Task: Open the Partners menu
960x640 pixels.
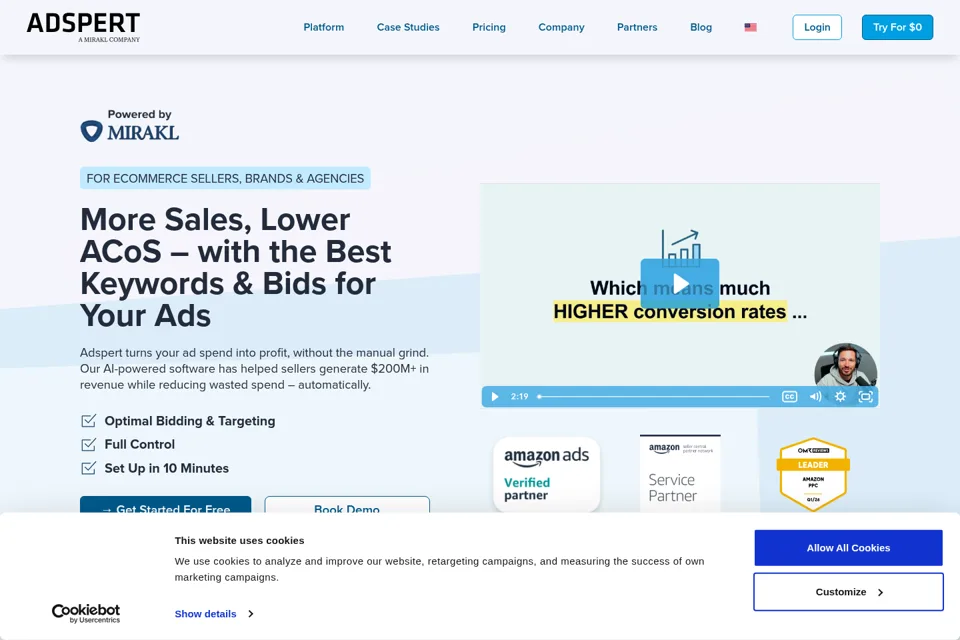Action: pyautogui.click(x=637, y=27)
